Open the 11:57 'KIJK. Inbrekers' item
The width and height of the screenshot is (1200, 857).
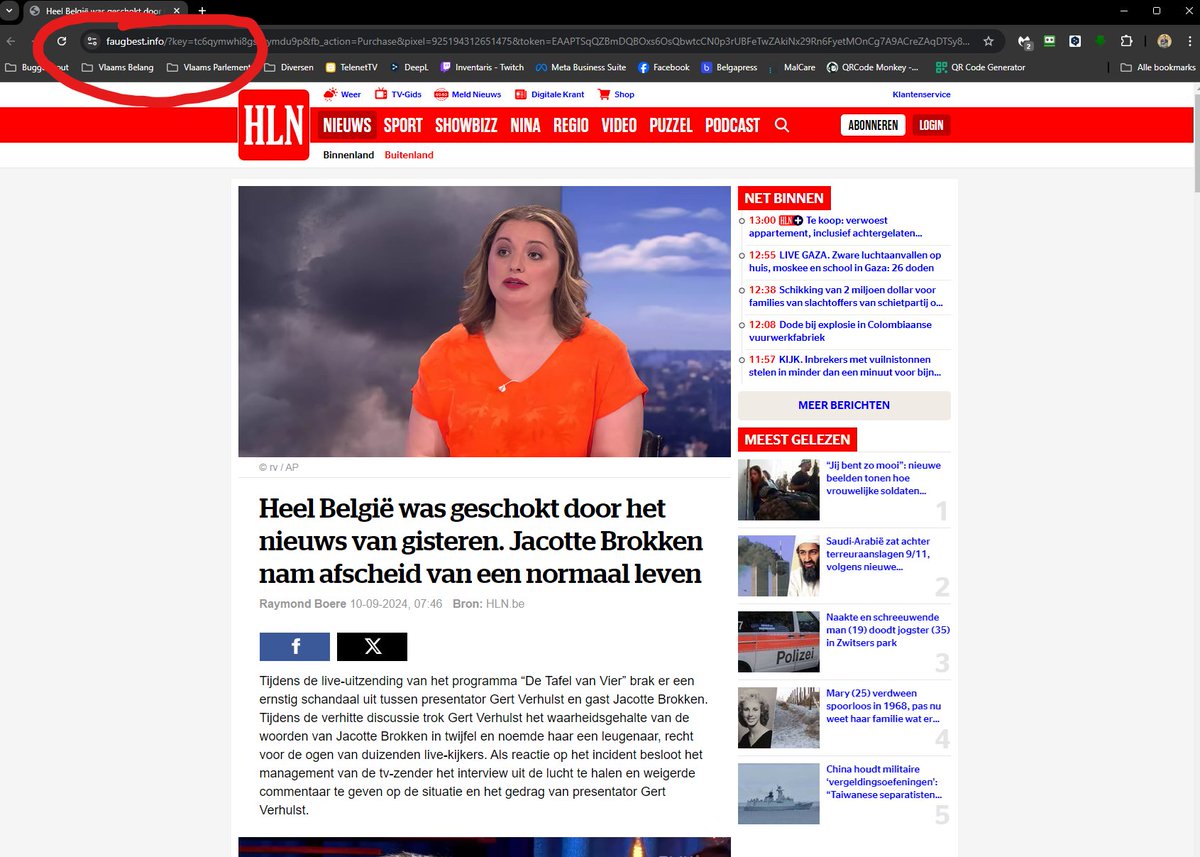[845, 365]
